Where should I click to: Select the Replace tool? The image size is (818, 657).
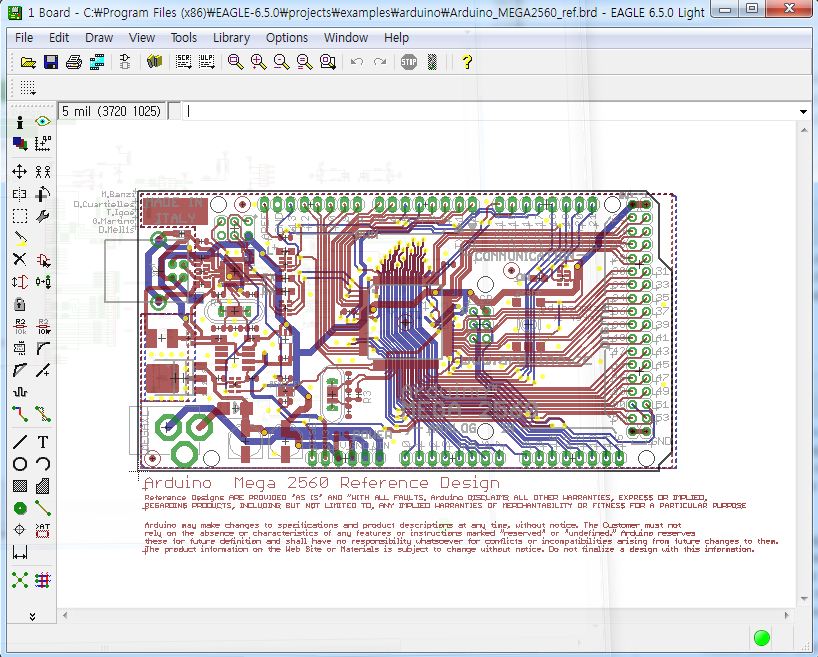tap(43, 282)
